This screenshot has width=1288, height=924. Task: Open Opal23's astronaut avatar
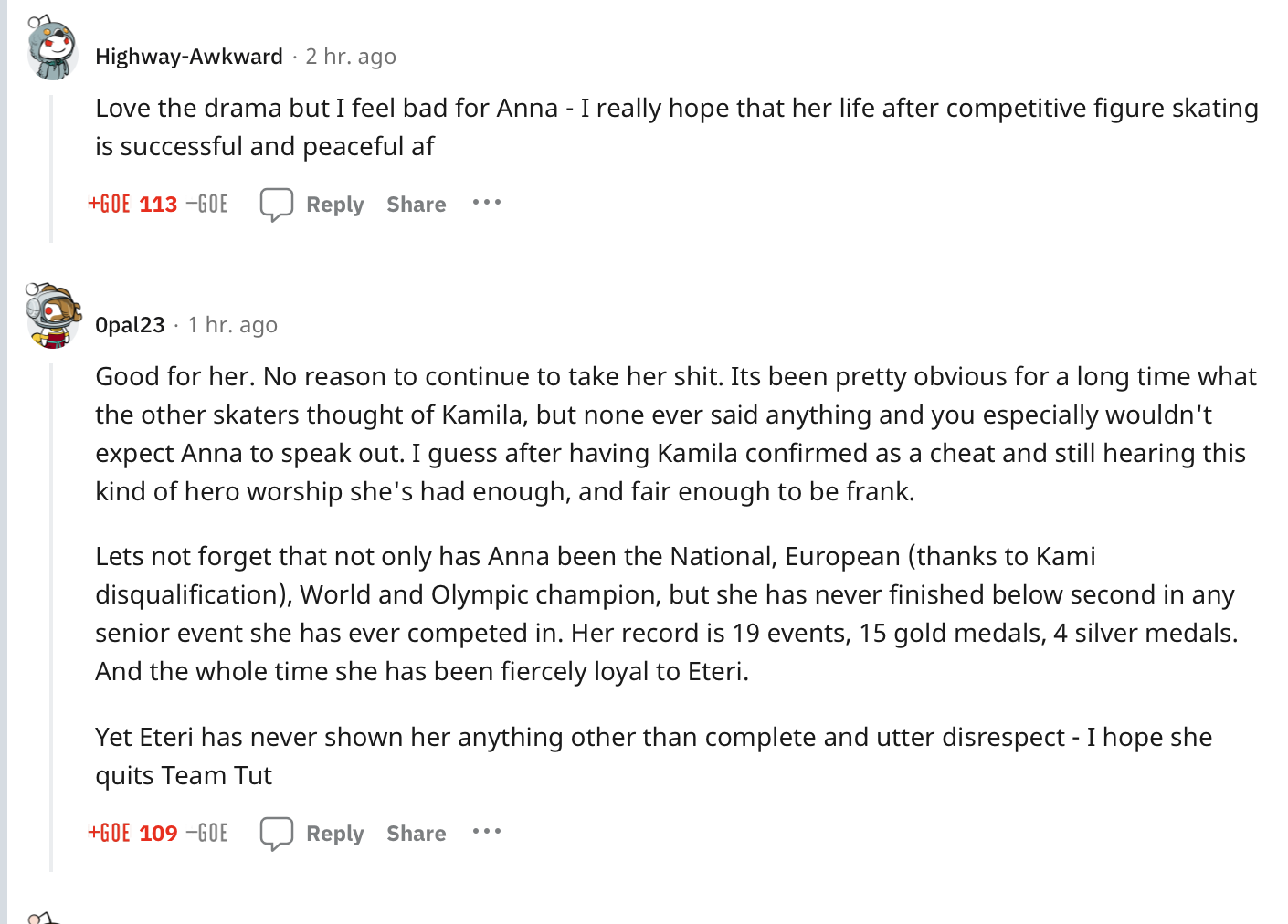tap(52, 316)
